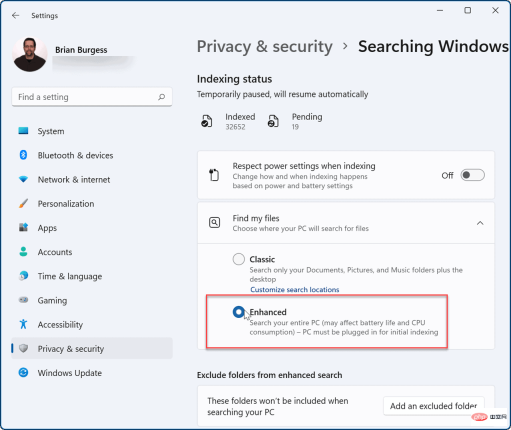The width and height of the screenshot is (511, 430).
Task: Open Accessibility settings label
Action: pyautogui.click(x=60, y=325)
